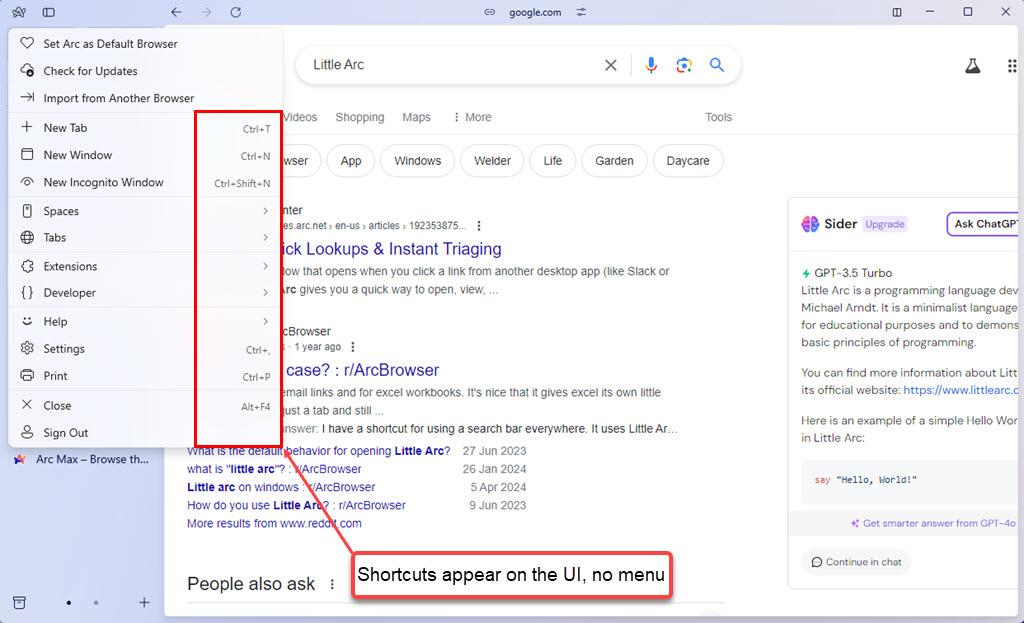
Task: Filter results with the Garden chip
Action: 615,161
